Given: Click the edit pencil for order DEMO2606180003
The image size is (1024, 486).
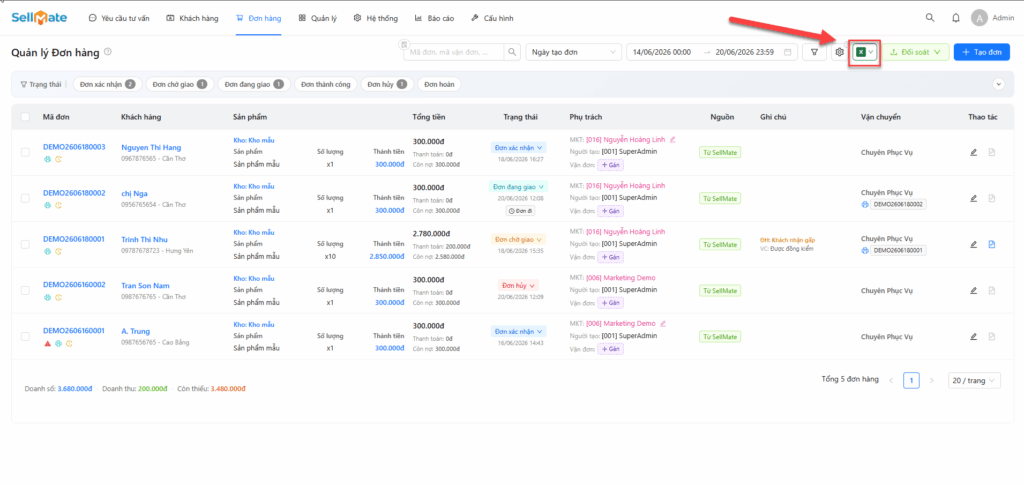Looking at the screenshot, I should [973, 152].
